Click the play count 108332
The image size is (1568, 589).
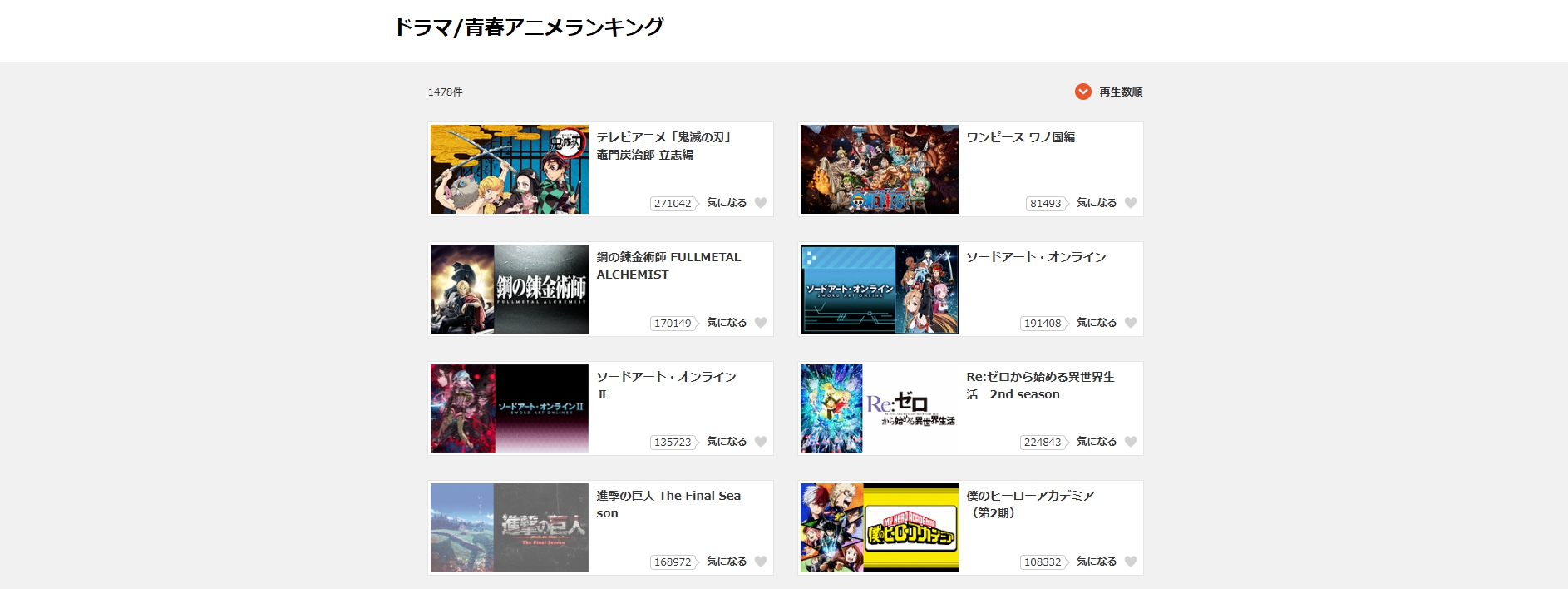1043,562
